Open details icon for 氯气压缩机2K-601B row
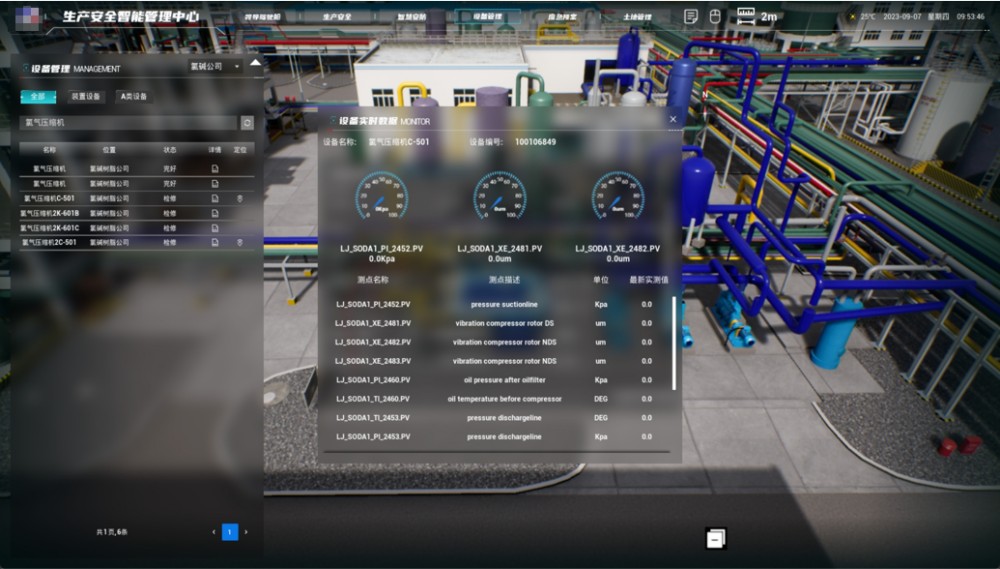1000x569 pixels. tap(214, 213)
